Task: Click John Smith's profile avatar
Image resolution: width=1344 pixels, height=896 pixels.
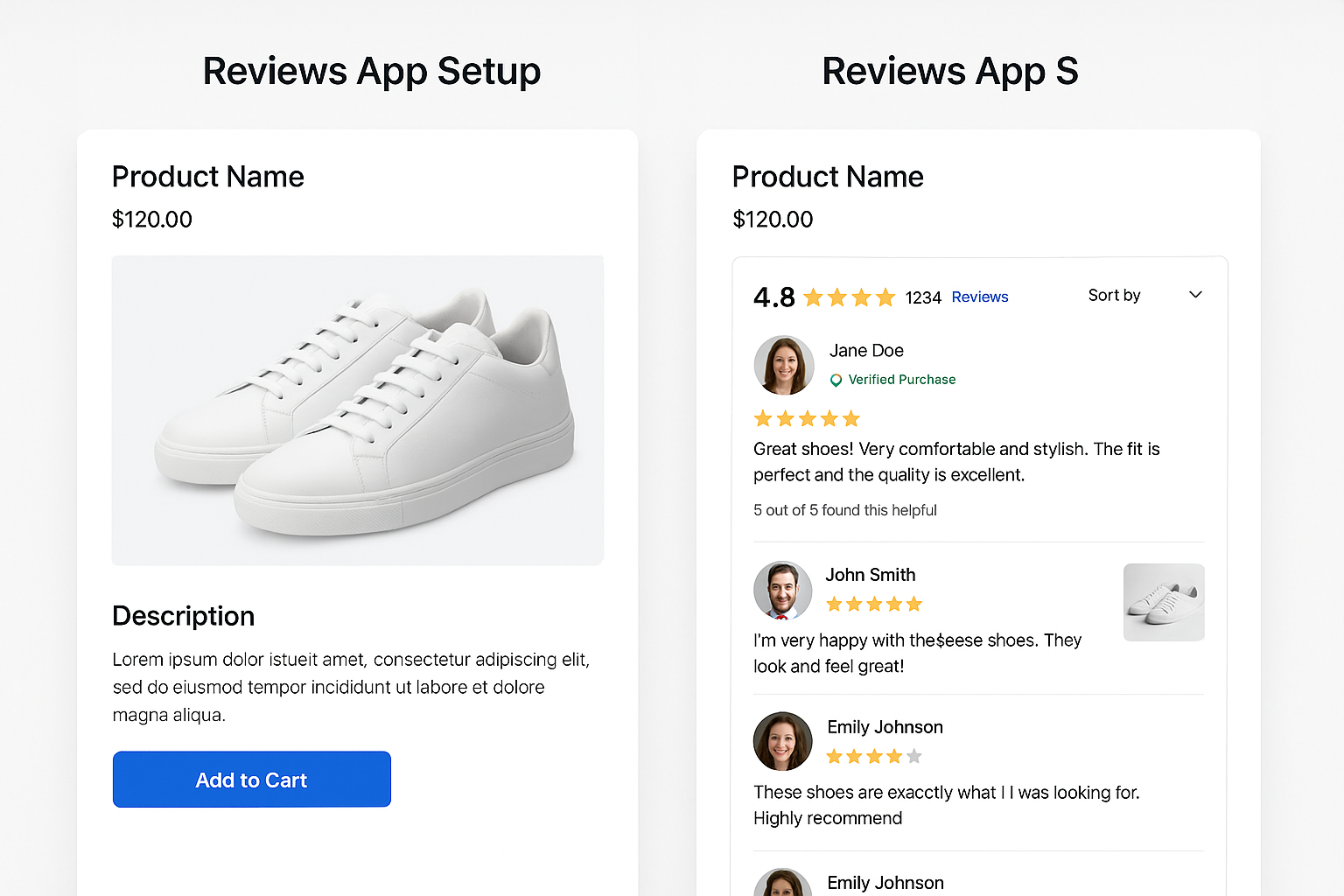Action: point(782,591)
